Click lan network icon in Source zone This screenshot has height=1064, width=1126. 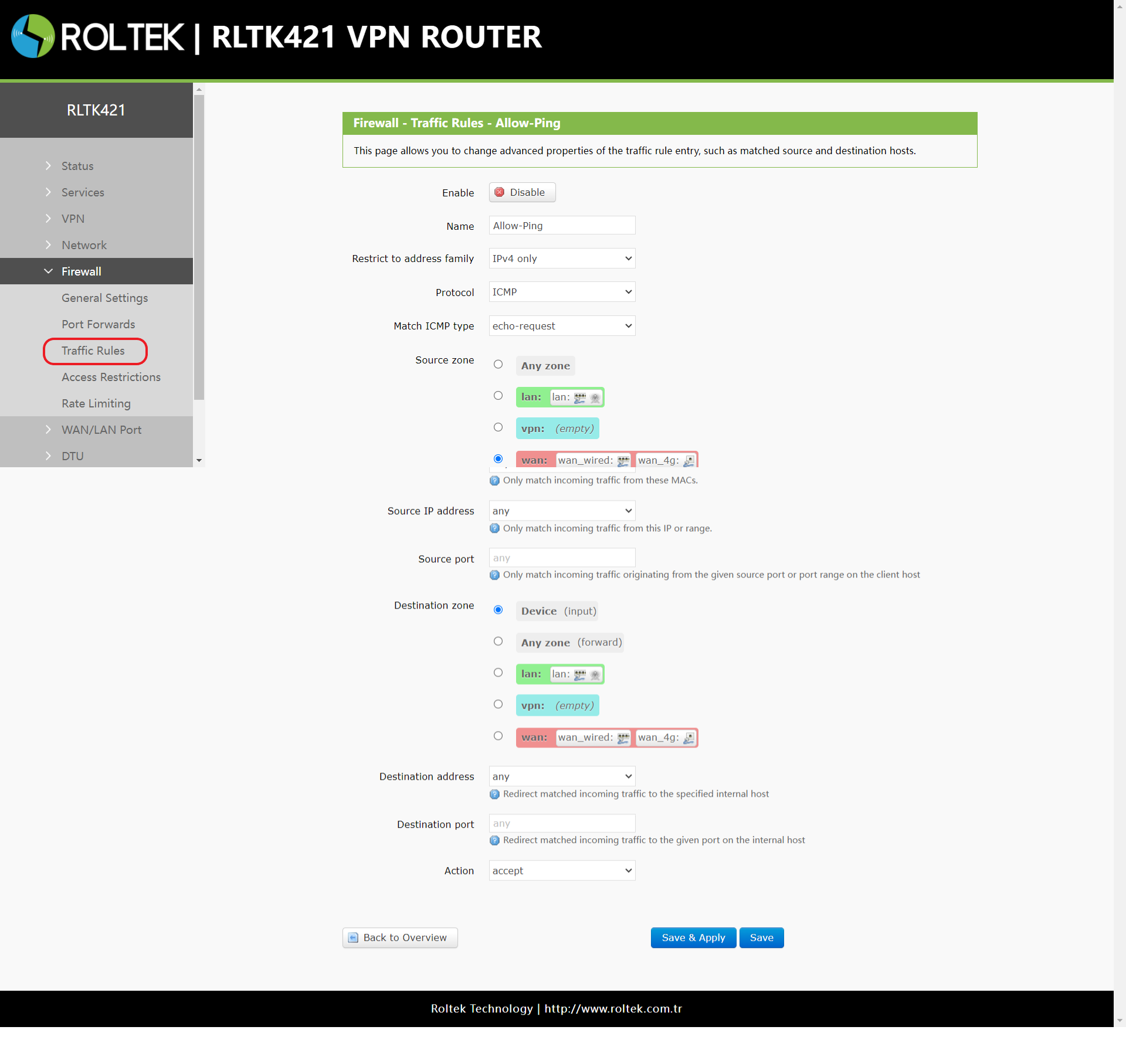[x=580, y=398]
